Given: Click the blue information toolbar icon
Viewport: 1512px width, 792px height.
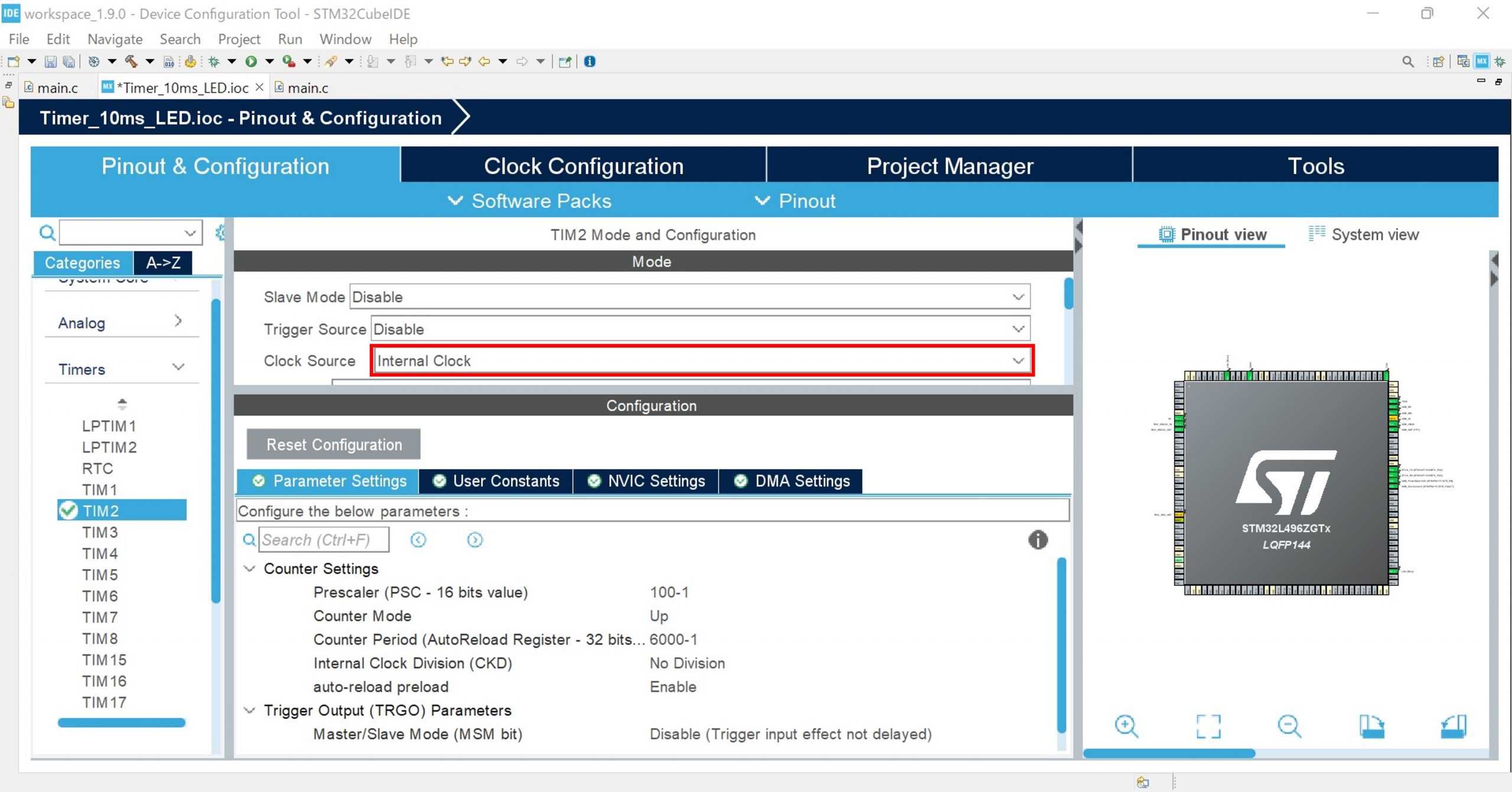Looking at the screenshot, I should coord(589,61).
